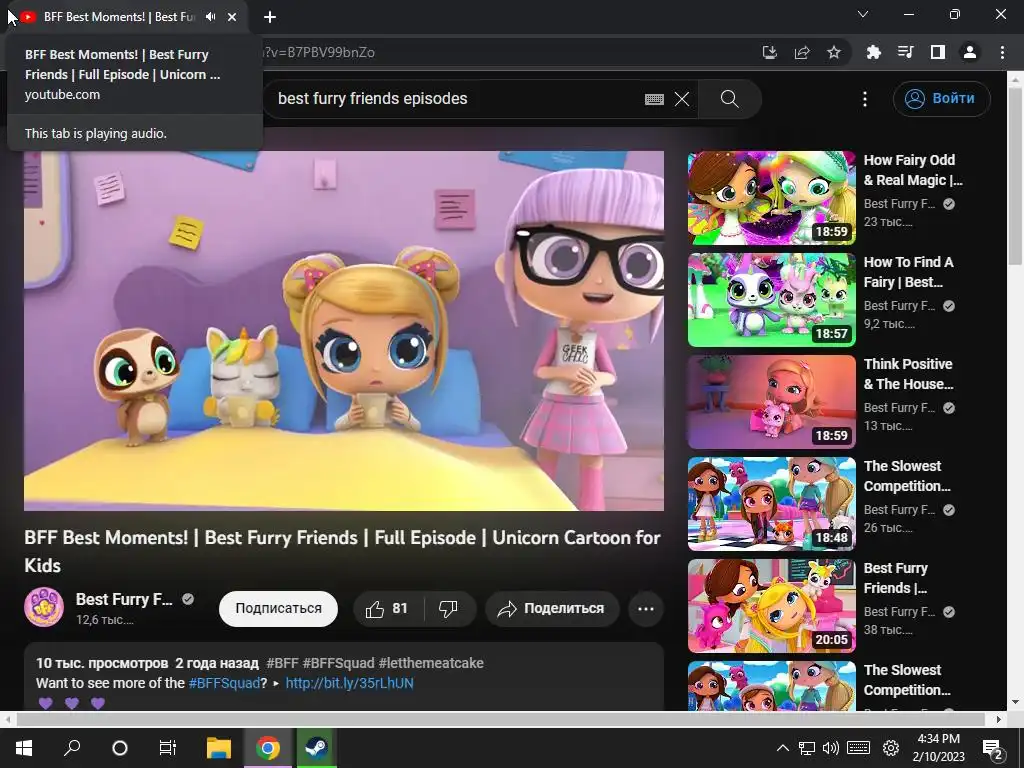Open Best Furry Friends 20:05 thumbnail
The width and height of the screenshot is (1024, 768).
(x=771, y=605)
